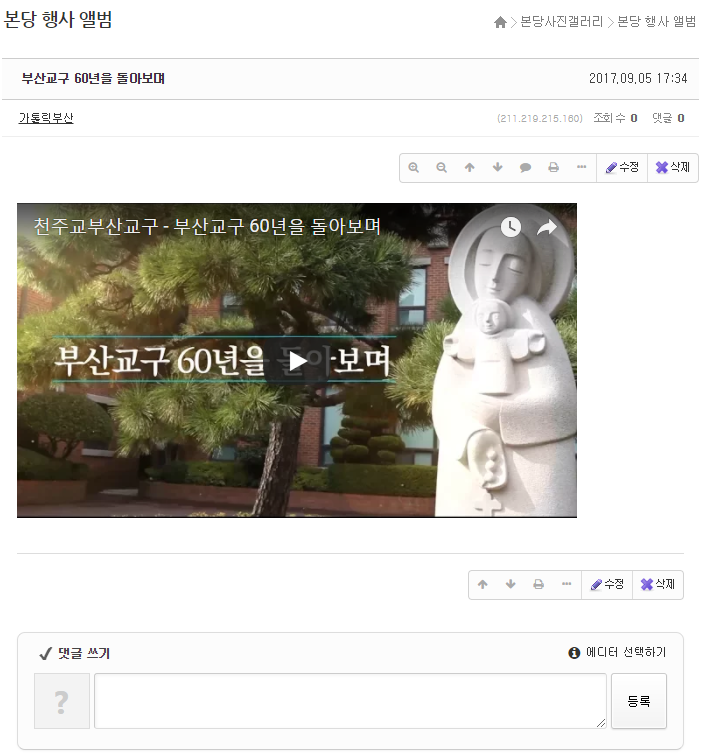Click the share arrow icon on video
The height and width of the screenshot is (754, 708).
coord(547,227)
